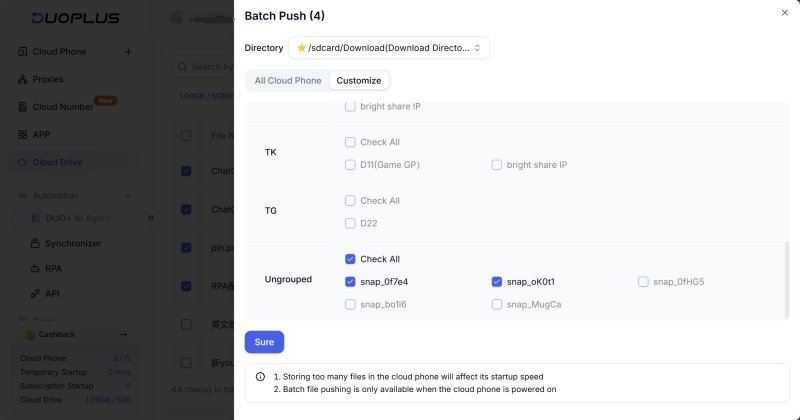Image resolution: width=800 pixels, height=420 pixels.
Task: Toggle the select-all files header checkbox
Action: pos(186,136)
